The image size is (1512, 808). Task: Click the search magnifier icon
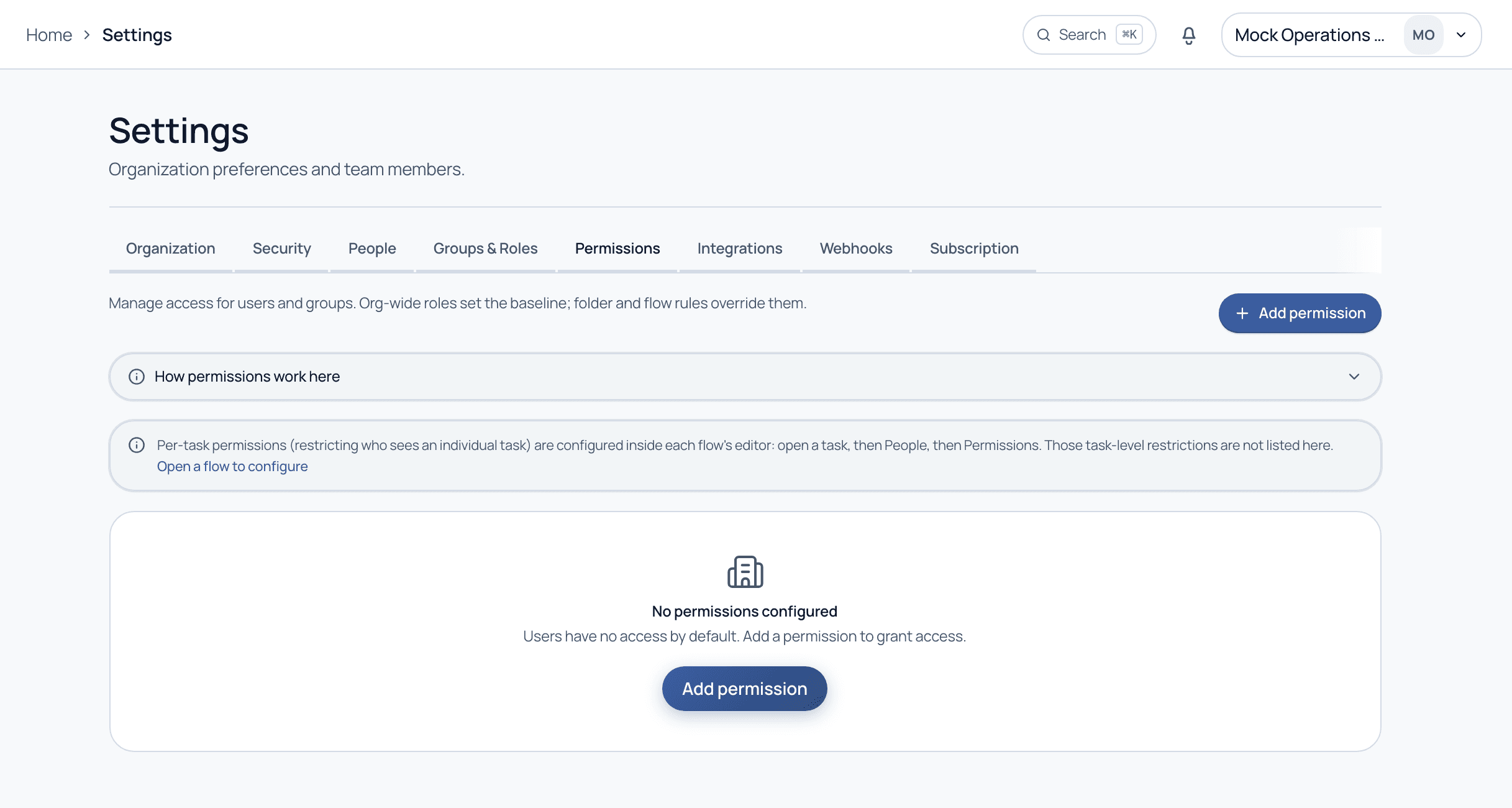pyautogui.click(x=1044, y=35)
